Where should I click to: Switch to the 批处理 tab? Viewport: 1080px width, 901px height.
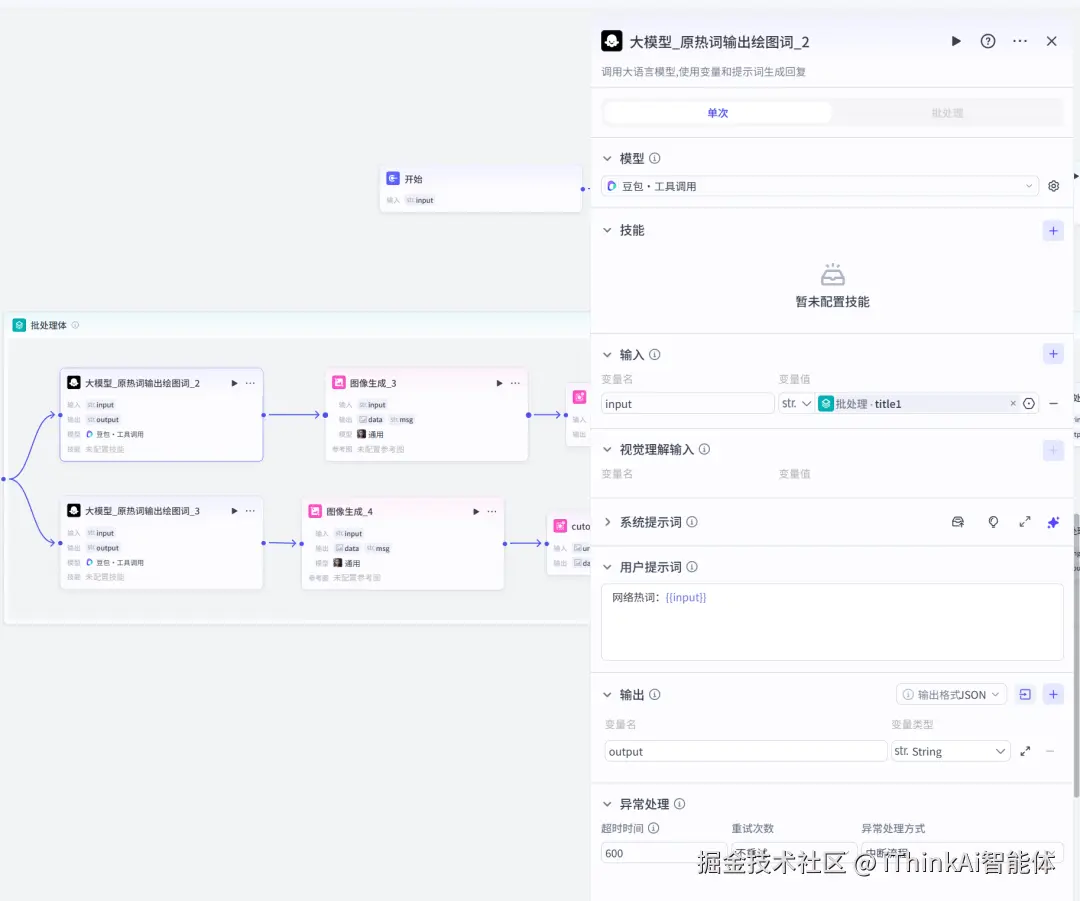click(x=946, y=112)
